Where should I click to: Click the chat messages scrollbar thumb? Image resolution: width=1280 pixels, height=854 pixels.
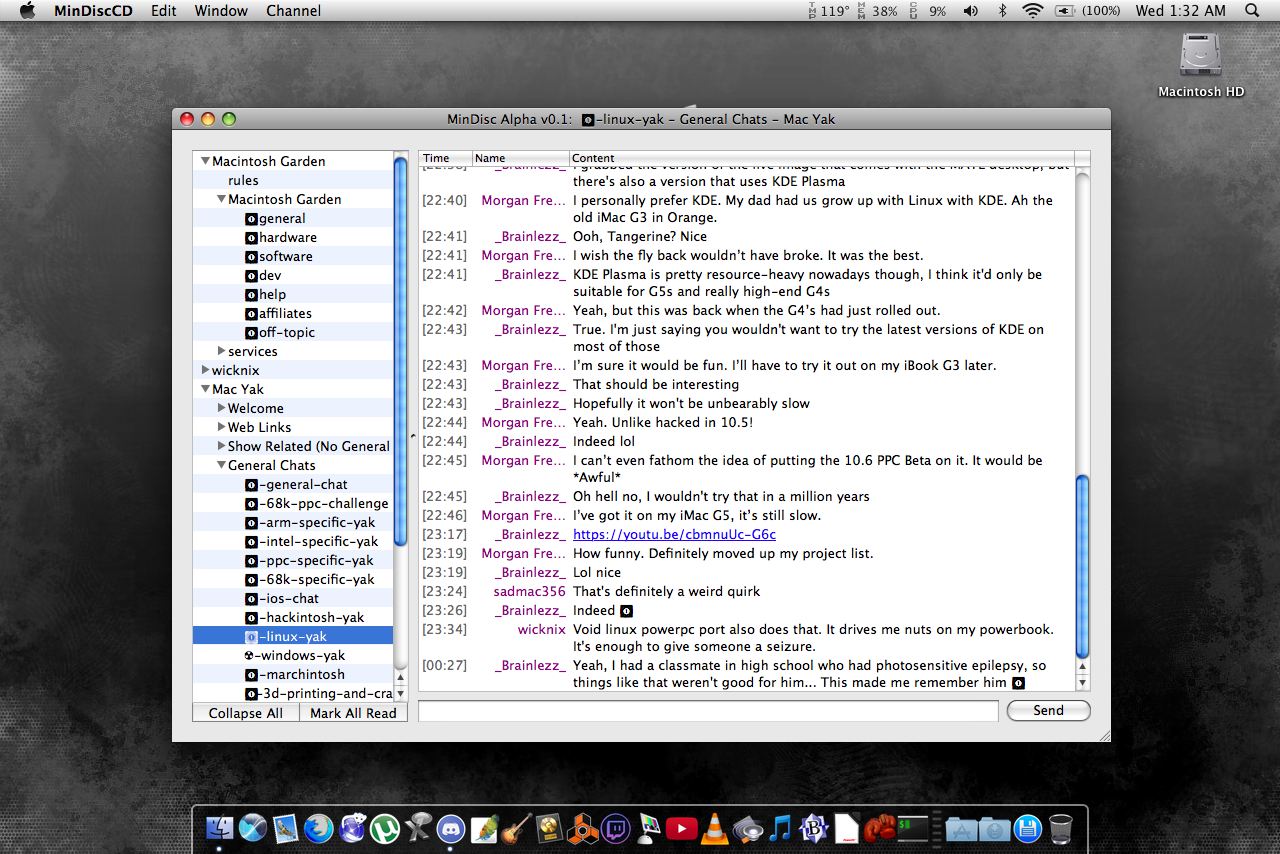(x=1082, y=565)
